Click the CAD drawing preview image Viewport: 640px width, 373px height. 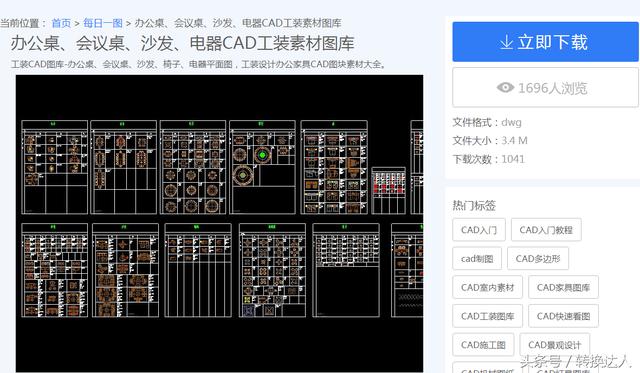[220, 223]
